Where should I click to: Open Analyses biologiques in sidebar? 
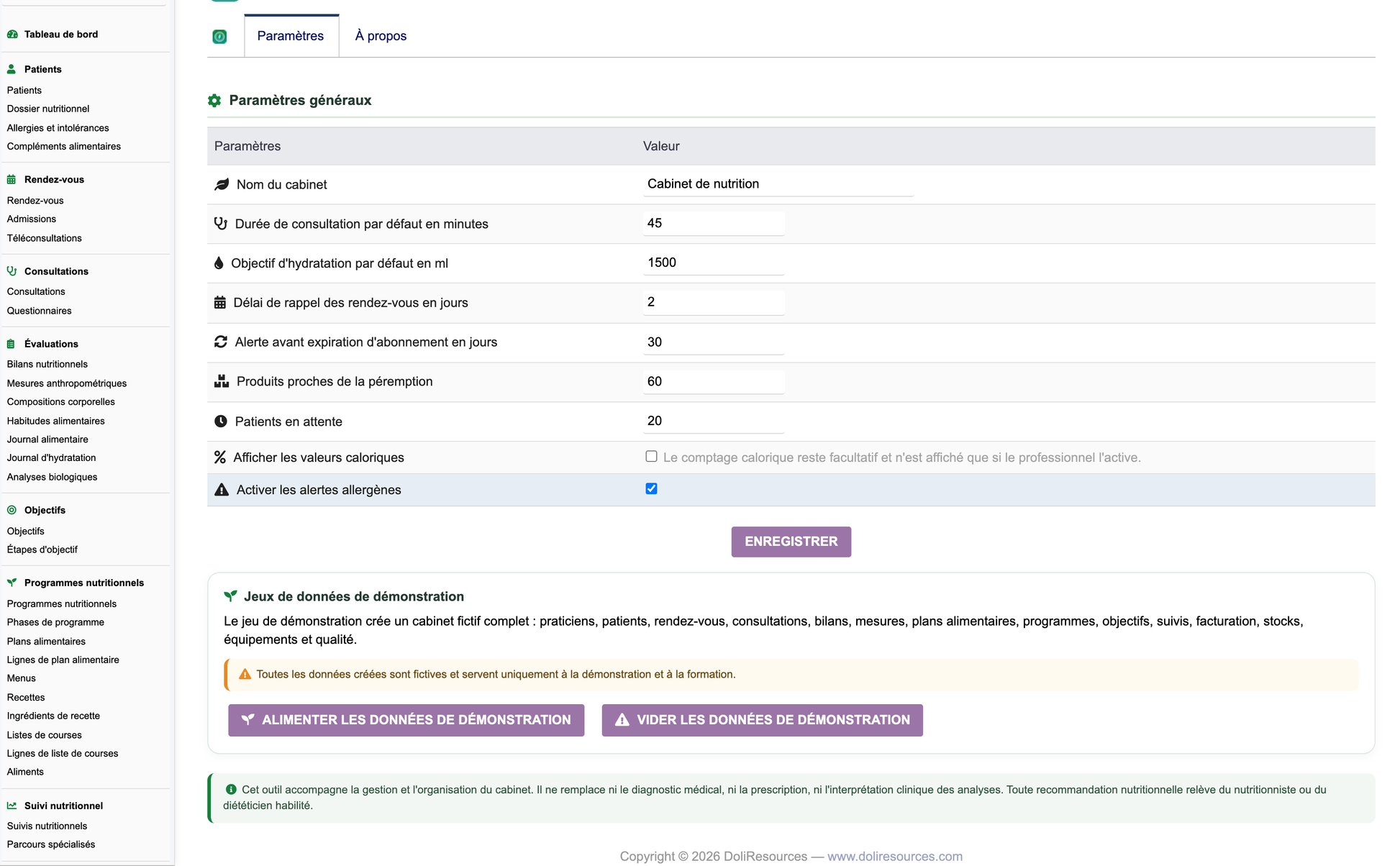tap(52, 477)
